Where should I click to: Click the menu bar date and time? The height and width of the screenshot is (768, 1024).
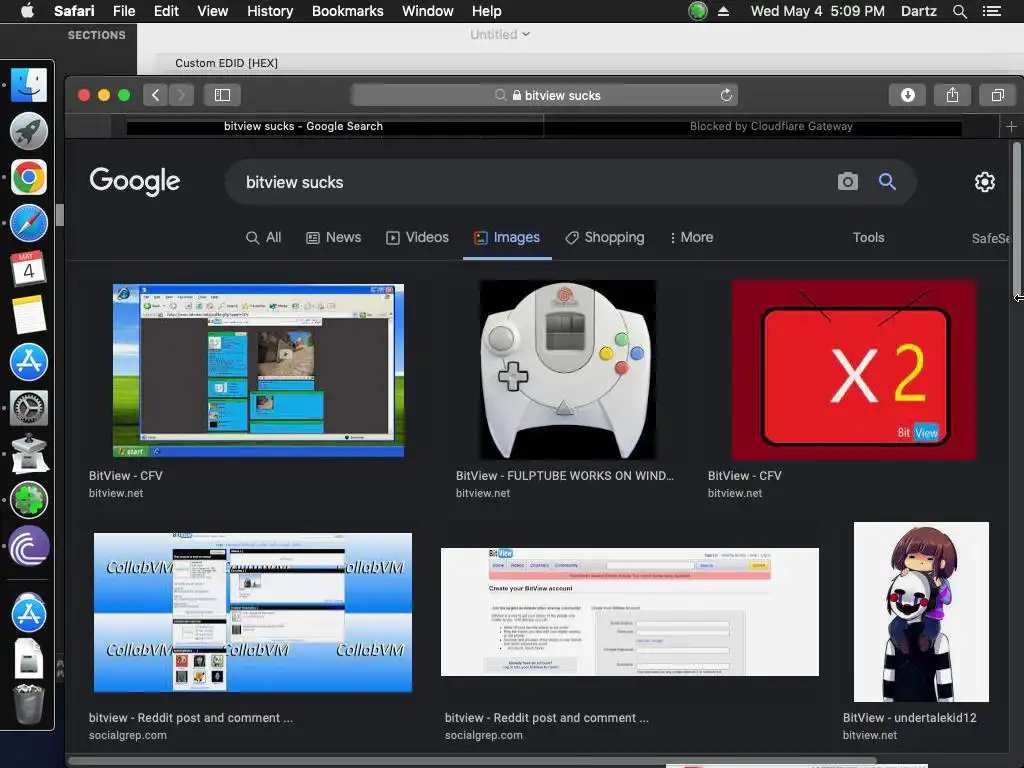(818, 11)
